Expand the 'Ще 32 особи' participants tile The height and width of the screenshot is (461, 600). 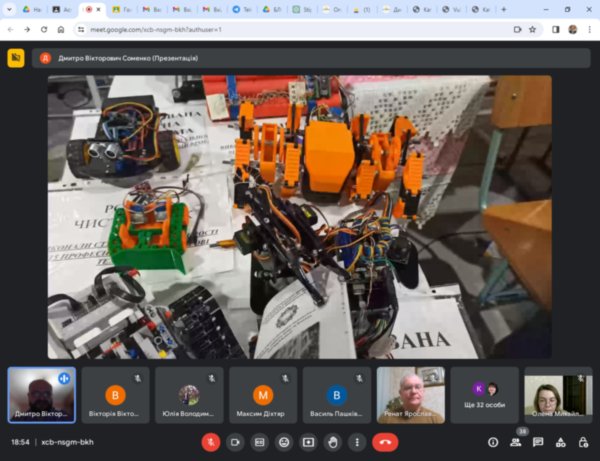(x=484, y=394)
